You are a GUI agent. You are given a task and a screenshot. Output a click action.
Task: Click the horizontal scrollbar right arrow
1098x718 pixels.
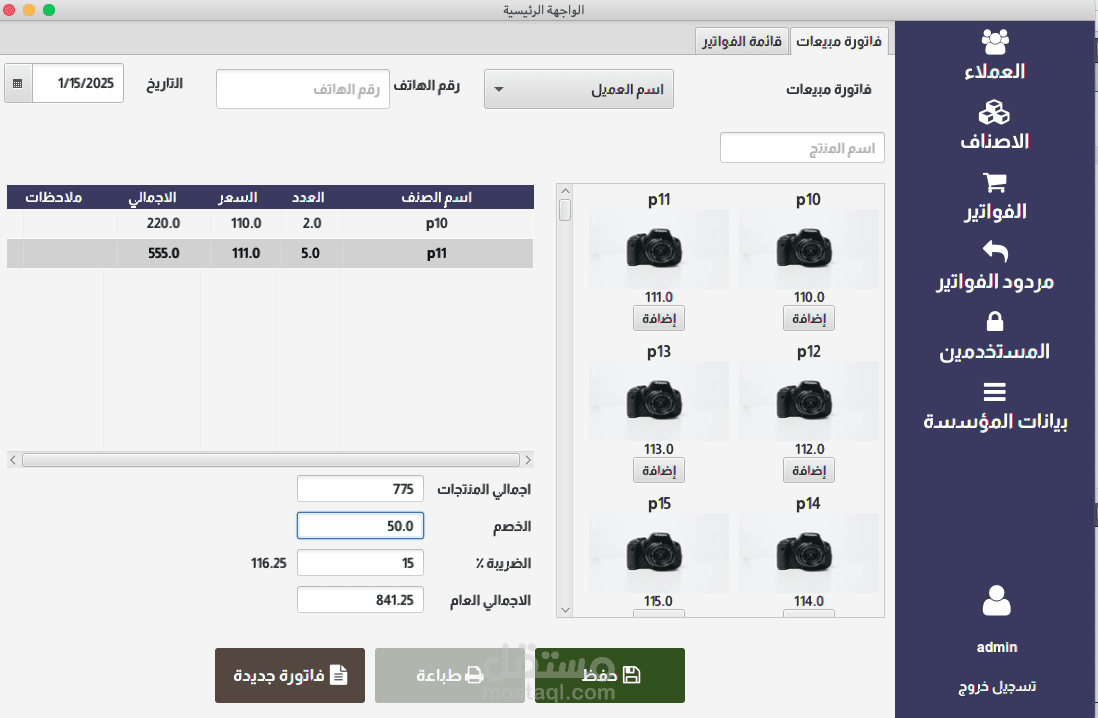tap(527, 459)
